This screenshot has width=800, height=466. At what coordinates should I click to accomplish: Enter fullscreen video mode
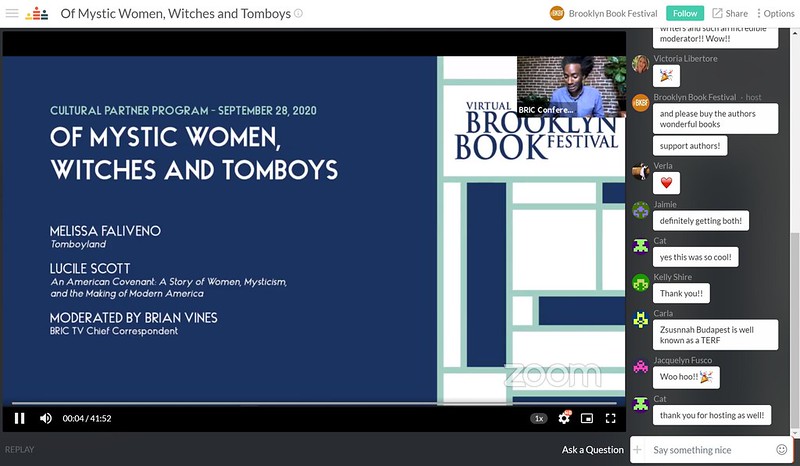pyautogui.click(x=610, y=419)
